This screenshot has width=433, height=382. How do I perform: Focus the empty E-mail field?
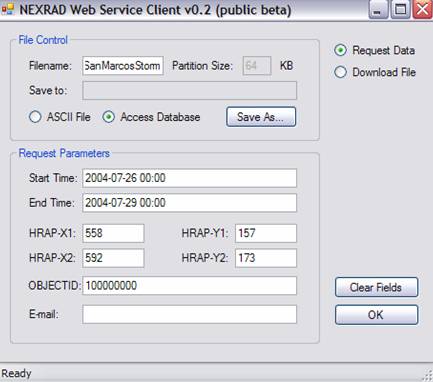(x=189, y=314)
